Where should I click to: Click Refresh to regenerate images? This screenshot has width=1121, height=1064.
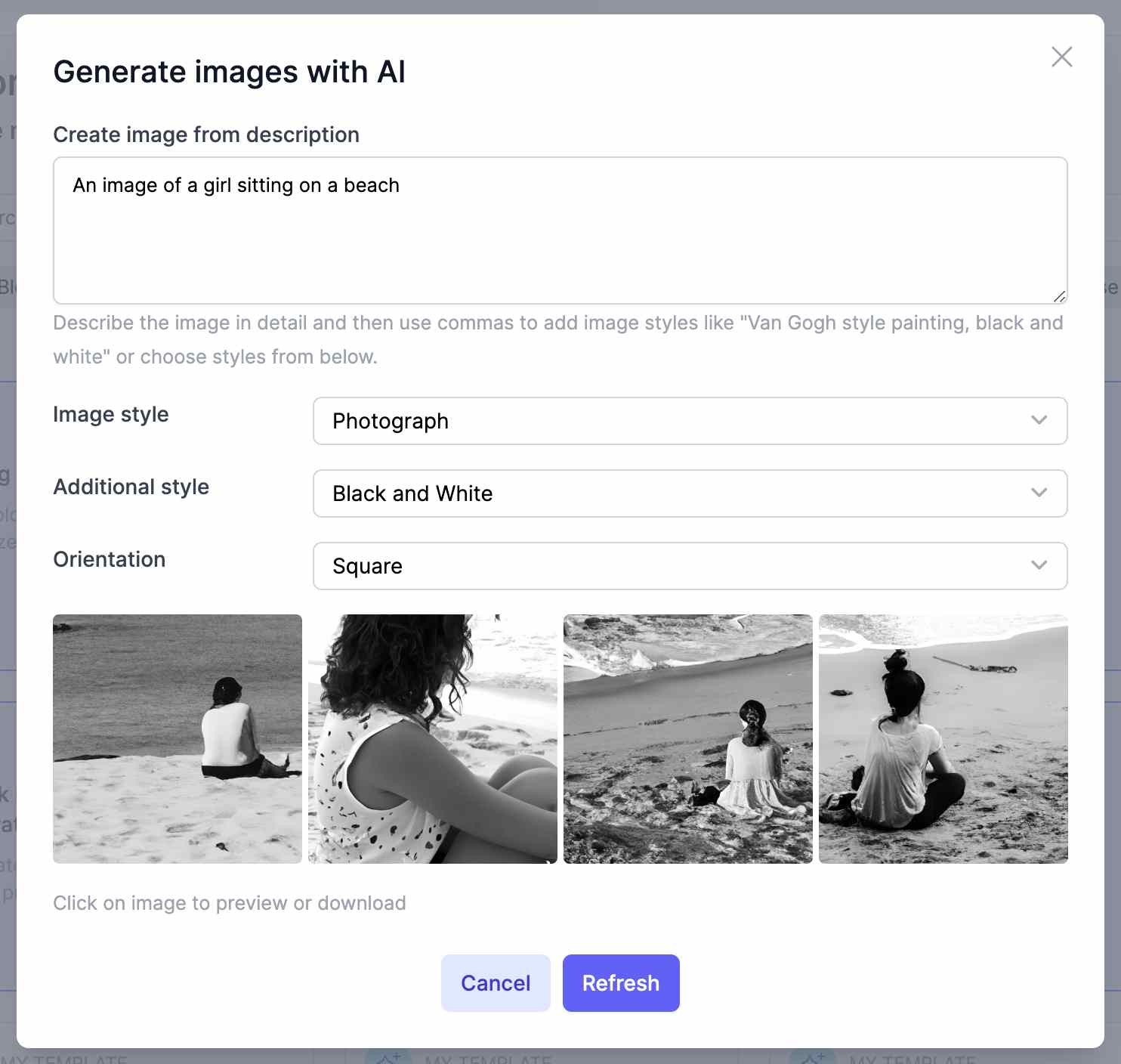point(621,982)
